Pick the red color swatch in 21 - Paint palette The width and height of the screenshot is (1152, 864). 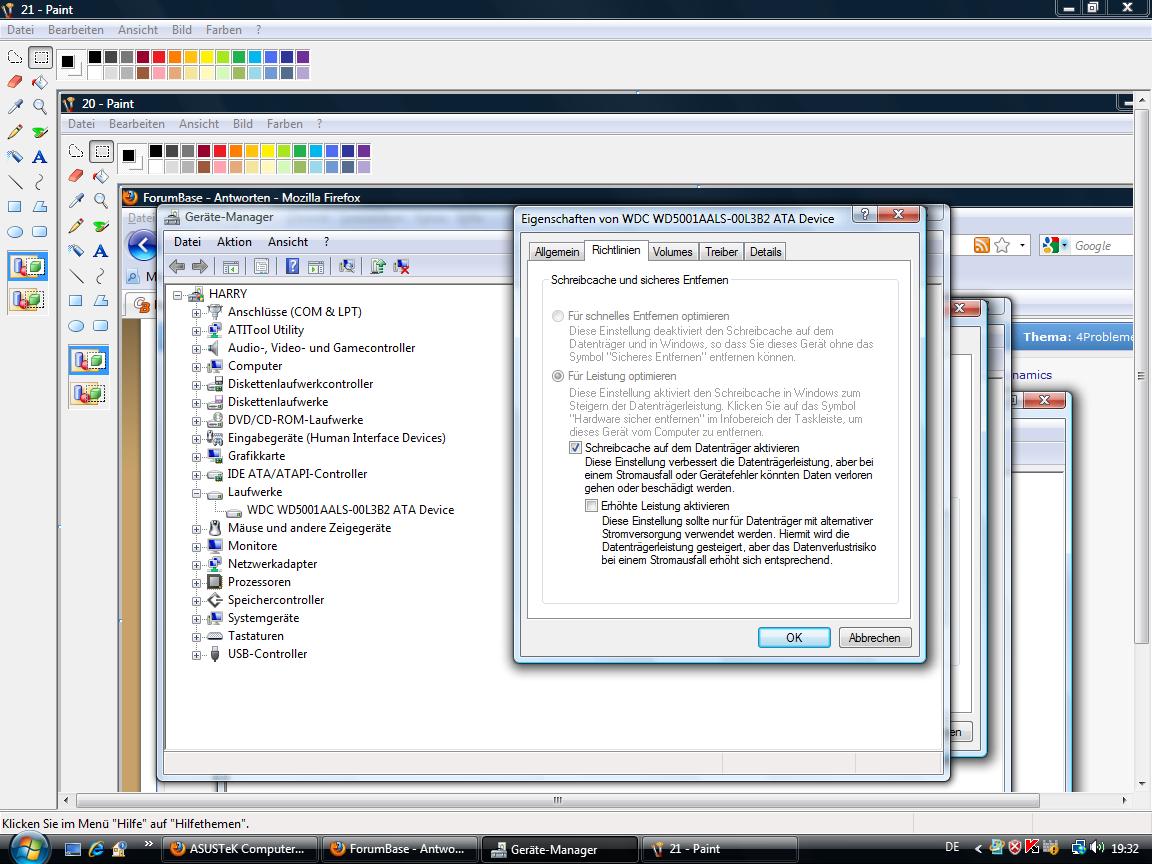(159, 57)
